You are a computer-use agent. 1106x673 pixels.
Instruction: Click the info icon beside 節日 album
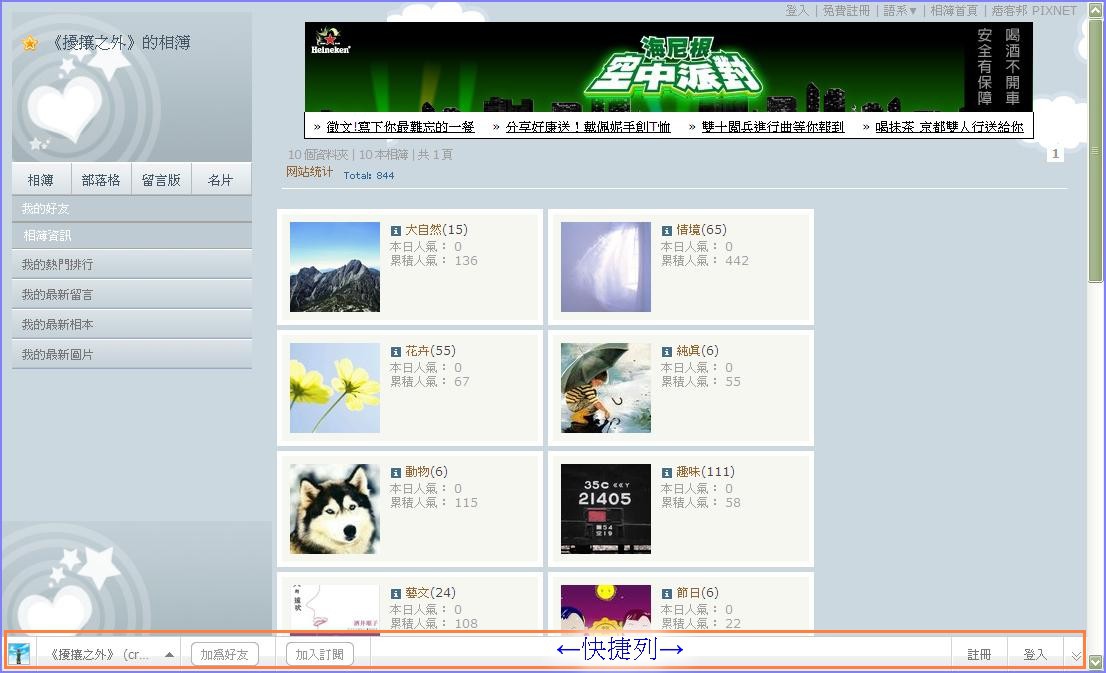tap(667, 594)
